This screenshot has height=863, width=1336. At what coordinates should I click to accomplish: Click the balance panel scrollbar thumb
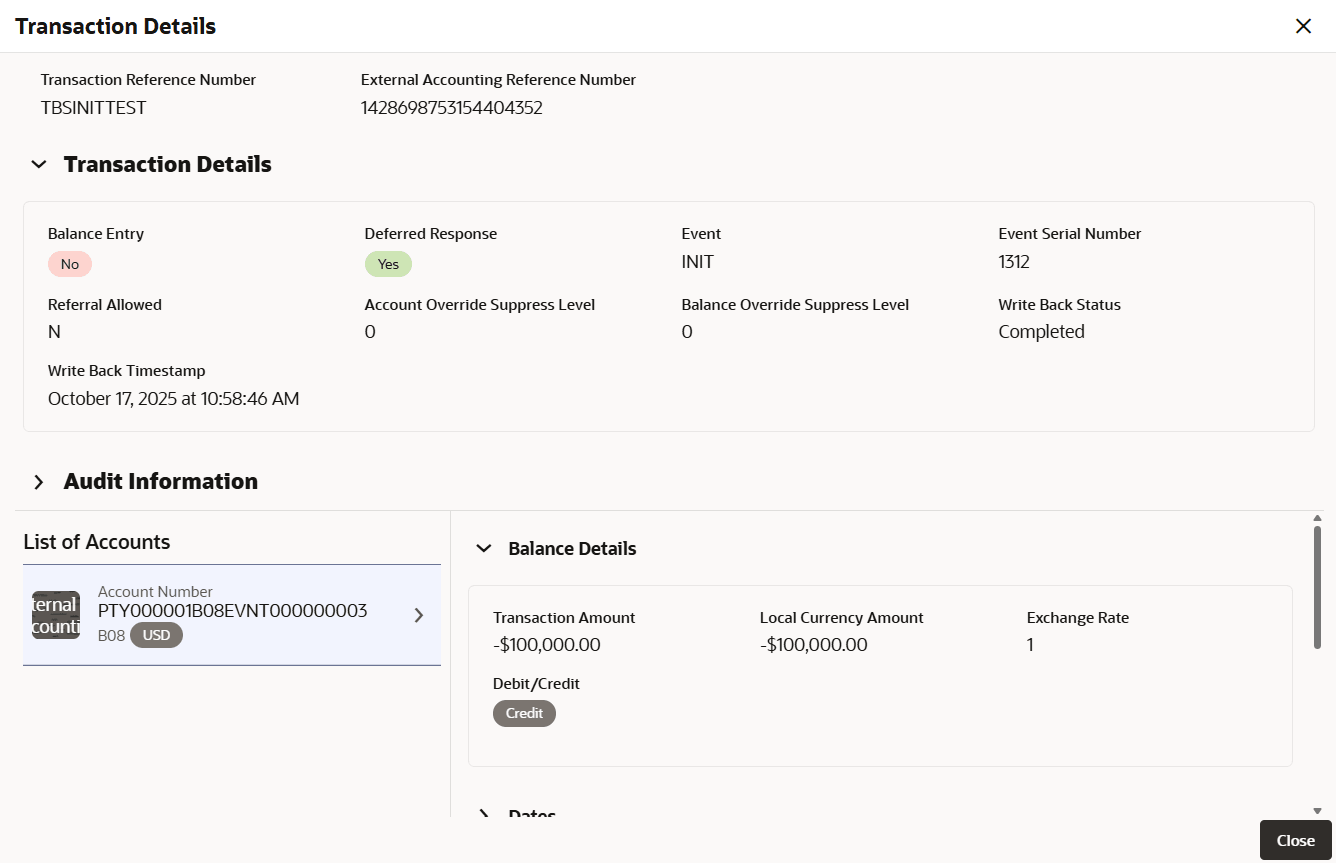point(1317,588)
